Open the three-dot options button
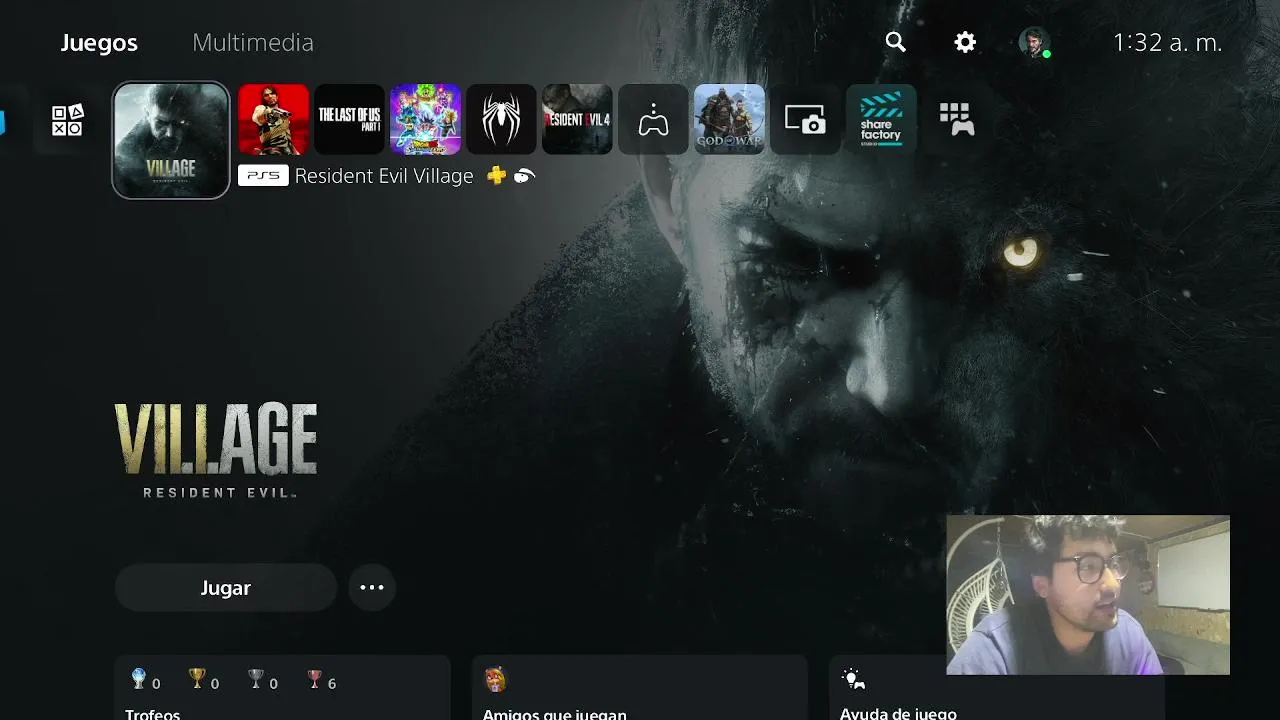This screenshot has height=720, width=1280. click(x=372, y=588)
